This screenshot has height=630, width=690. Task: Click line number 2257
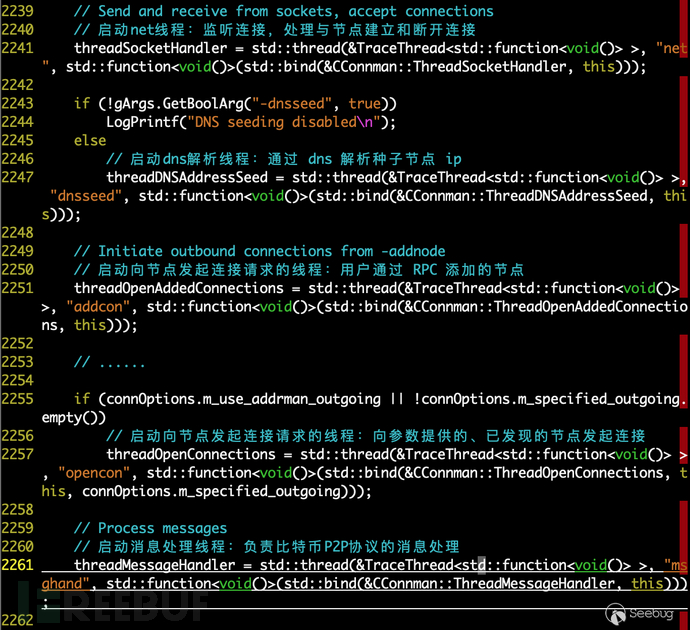(17, 454)
